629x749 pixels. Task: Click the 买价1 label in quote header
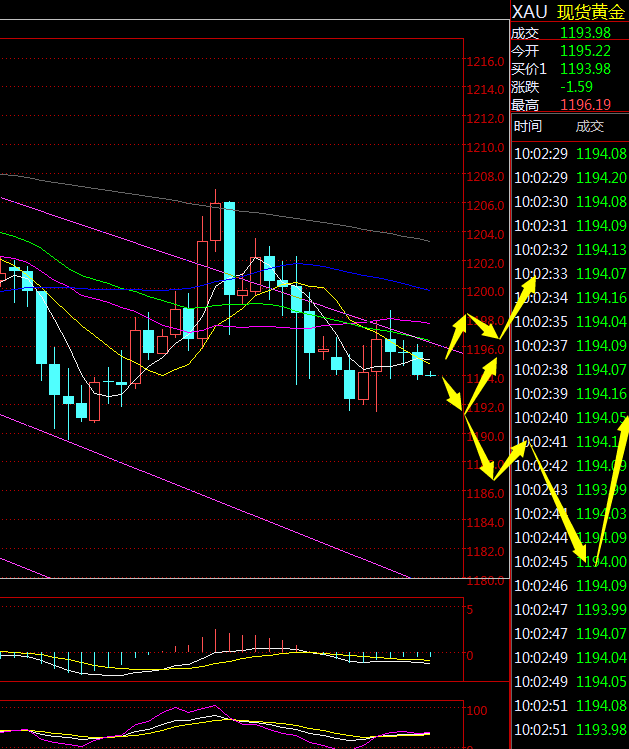[528, 69]
